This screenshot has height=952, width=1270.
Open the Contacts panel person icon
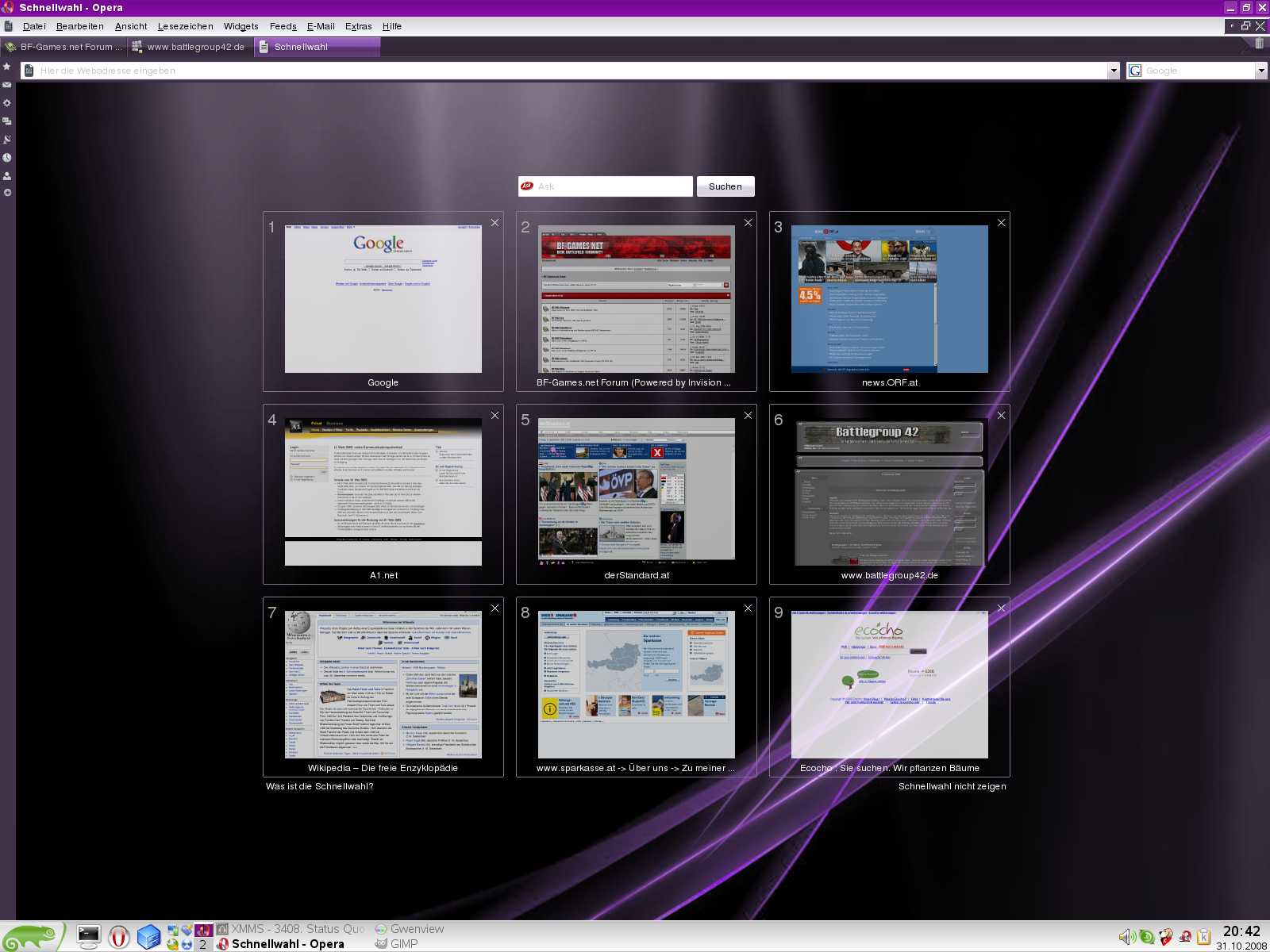(7, 175)
